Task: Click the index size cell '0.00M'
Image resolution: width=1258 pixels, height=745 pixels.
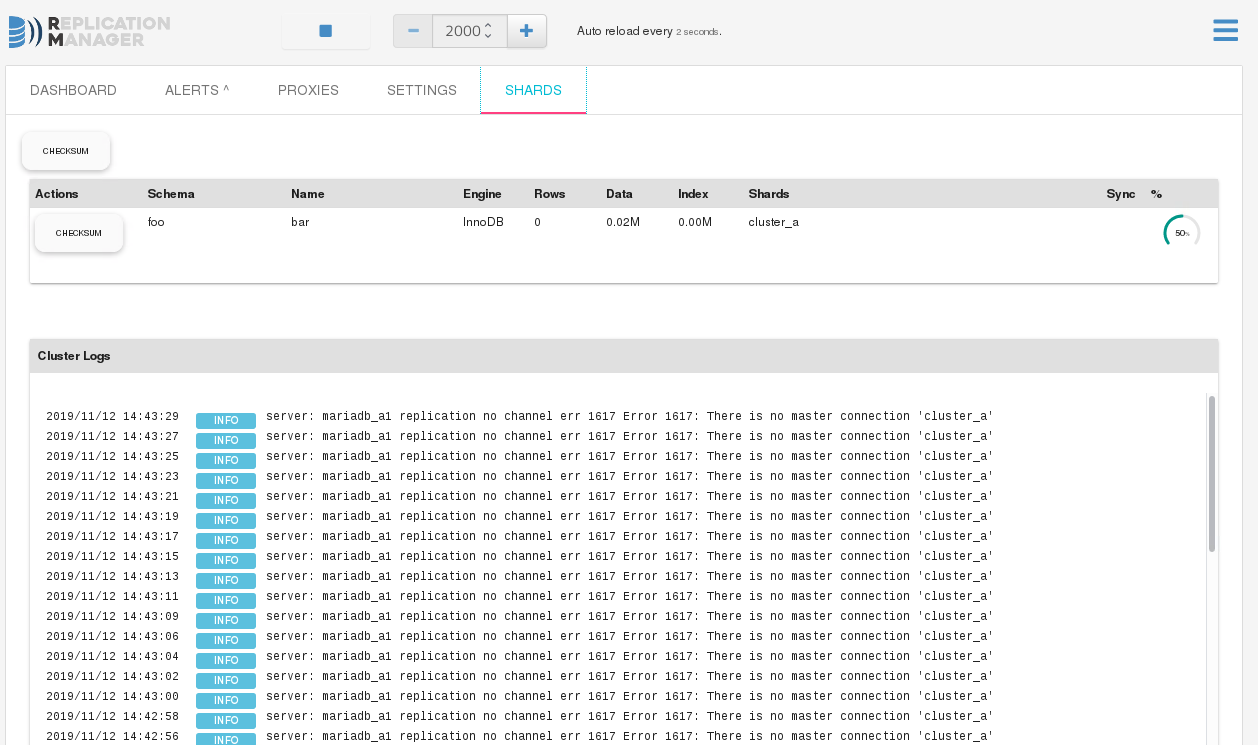Action: click(695, 222)
